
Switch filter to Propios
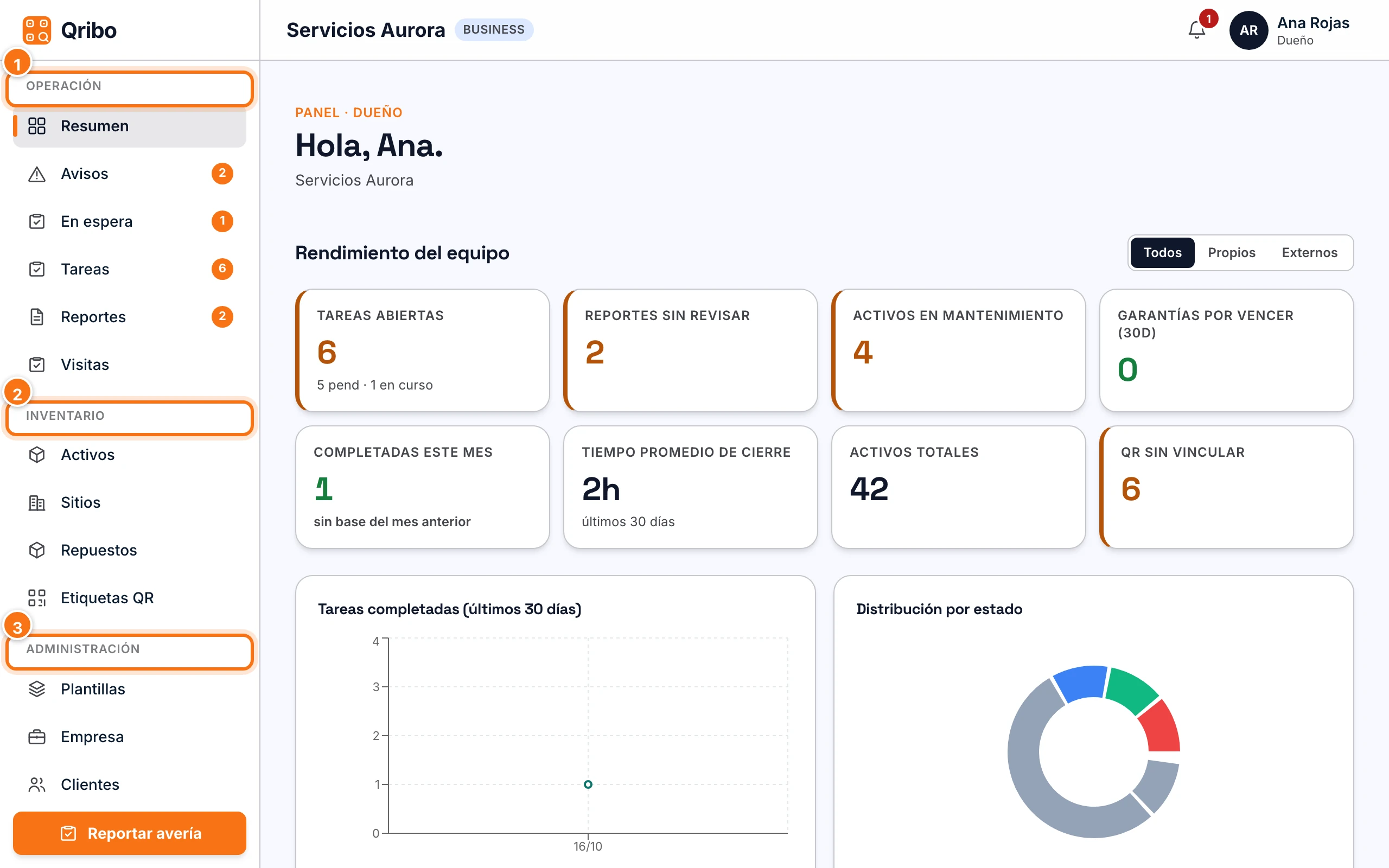pyautogui.click(x=1231, y=253)
